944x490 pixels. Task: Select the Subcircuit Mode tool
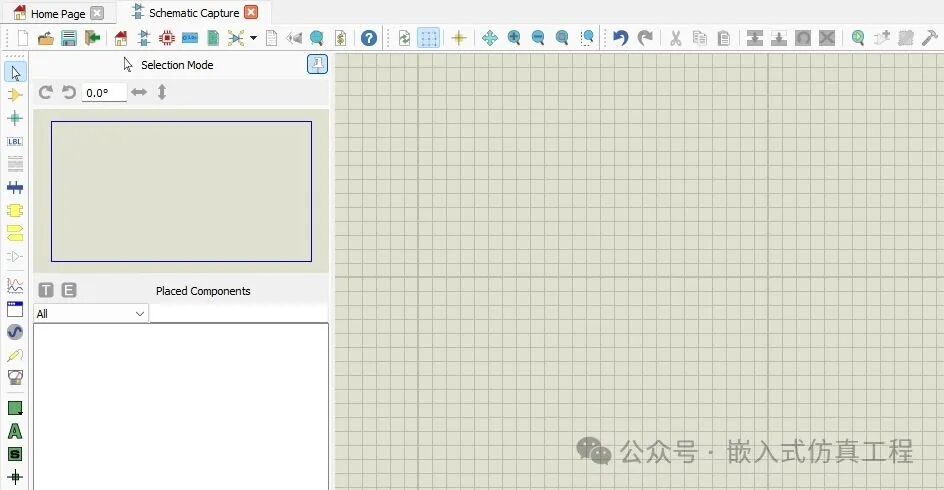pos(15,211)
